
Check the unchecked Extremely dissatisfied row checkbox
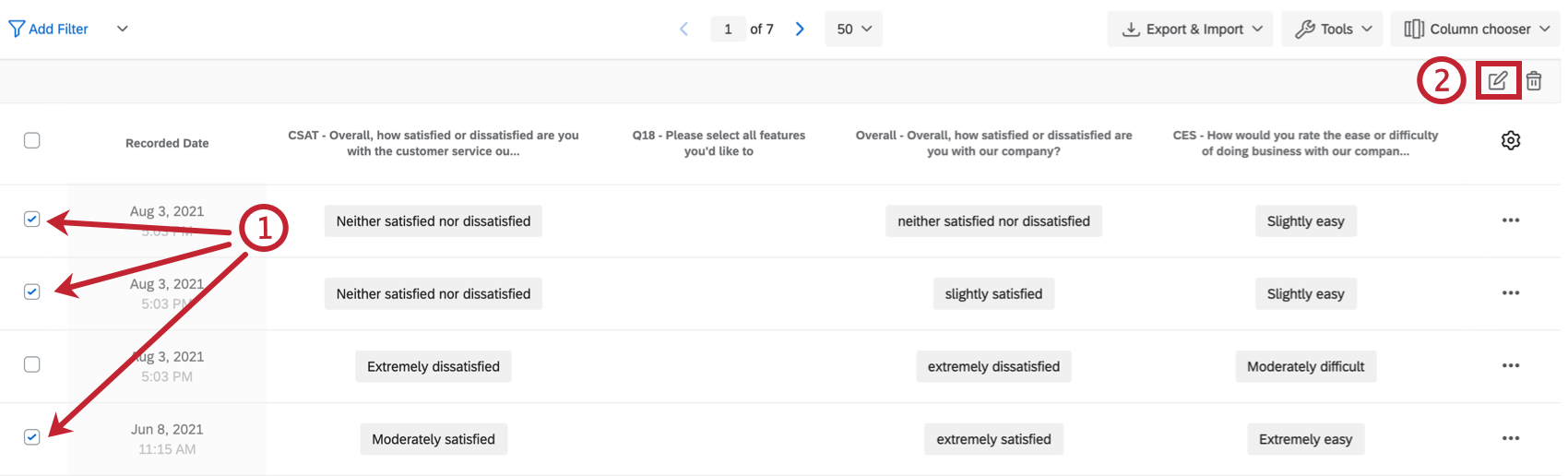coord(32,364)
